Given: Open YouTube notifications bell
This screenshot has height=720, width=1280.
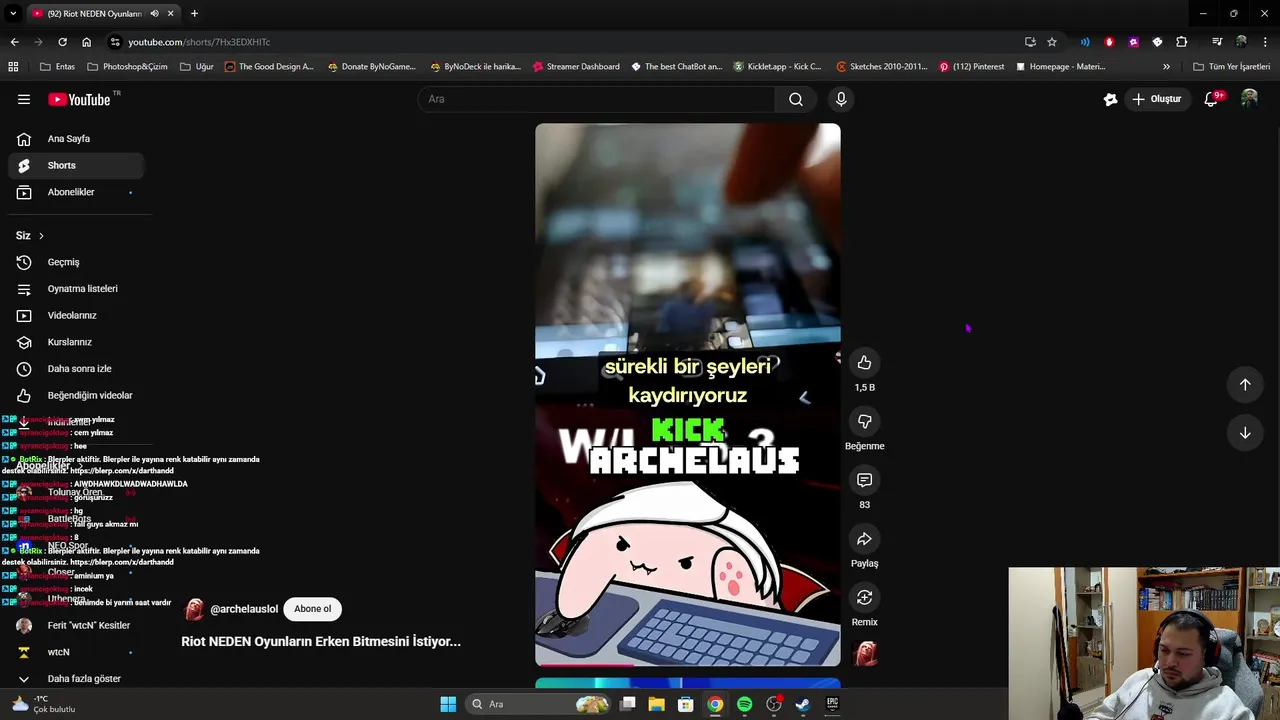Looking at the screenshot, I should tap(1211, 99).
